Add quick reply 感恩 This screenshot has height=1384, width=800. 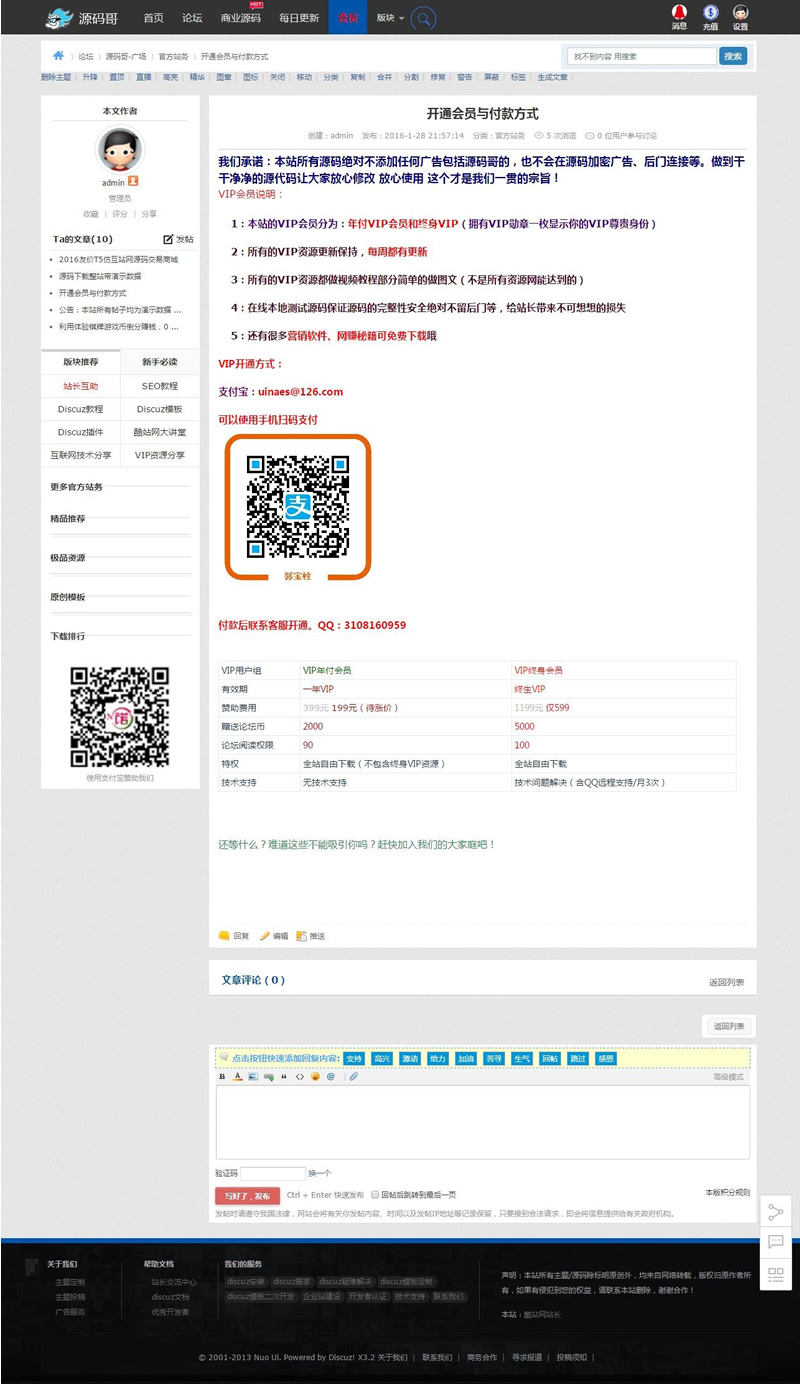tap(605, 1058)
